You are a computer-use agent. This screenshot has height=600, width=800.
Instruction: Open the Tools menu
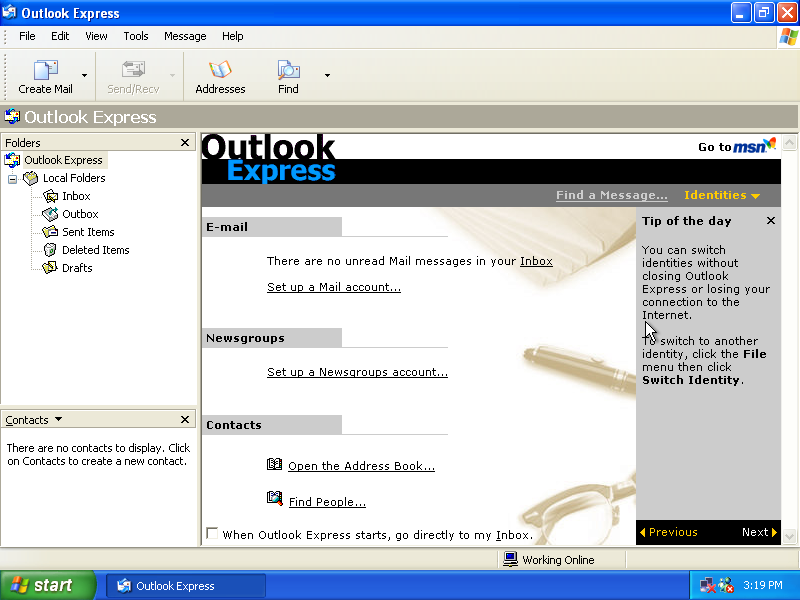pos(136,36)
